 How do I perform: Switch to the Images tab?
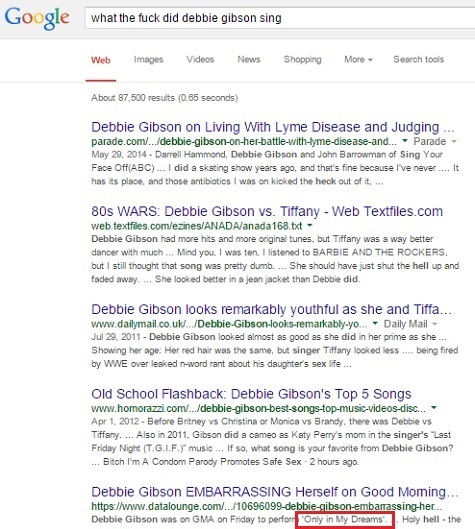[x=148, y=60]
